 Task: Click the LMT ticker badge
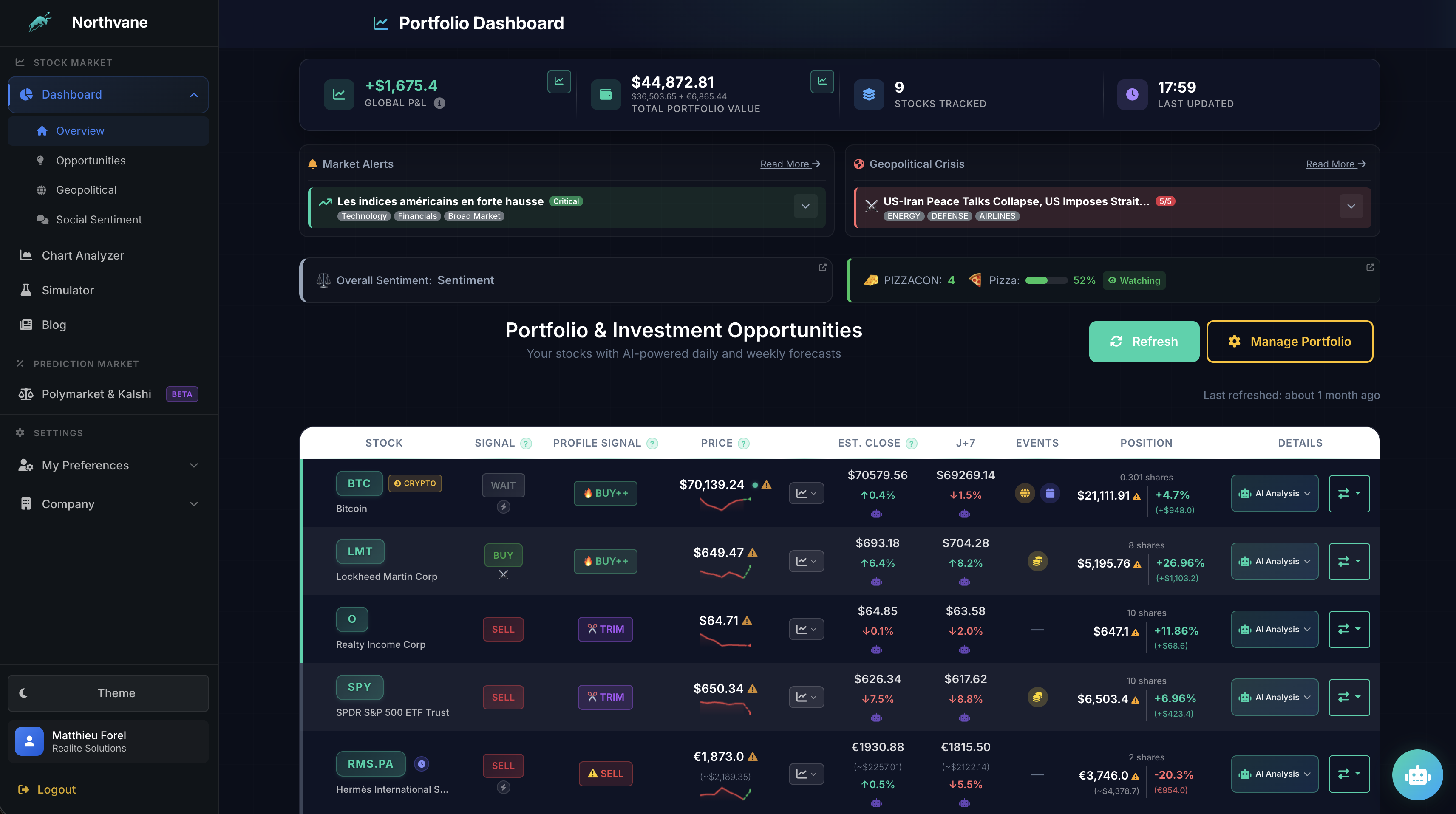360,551
